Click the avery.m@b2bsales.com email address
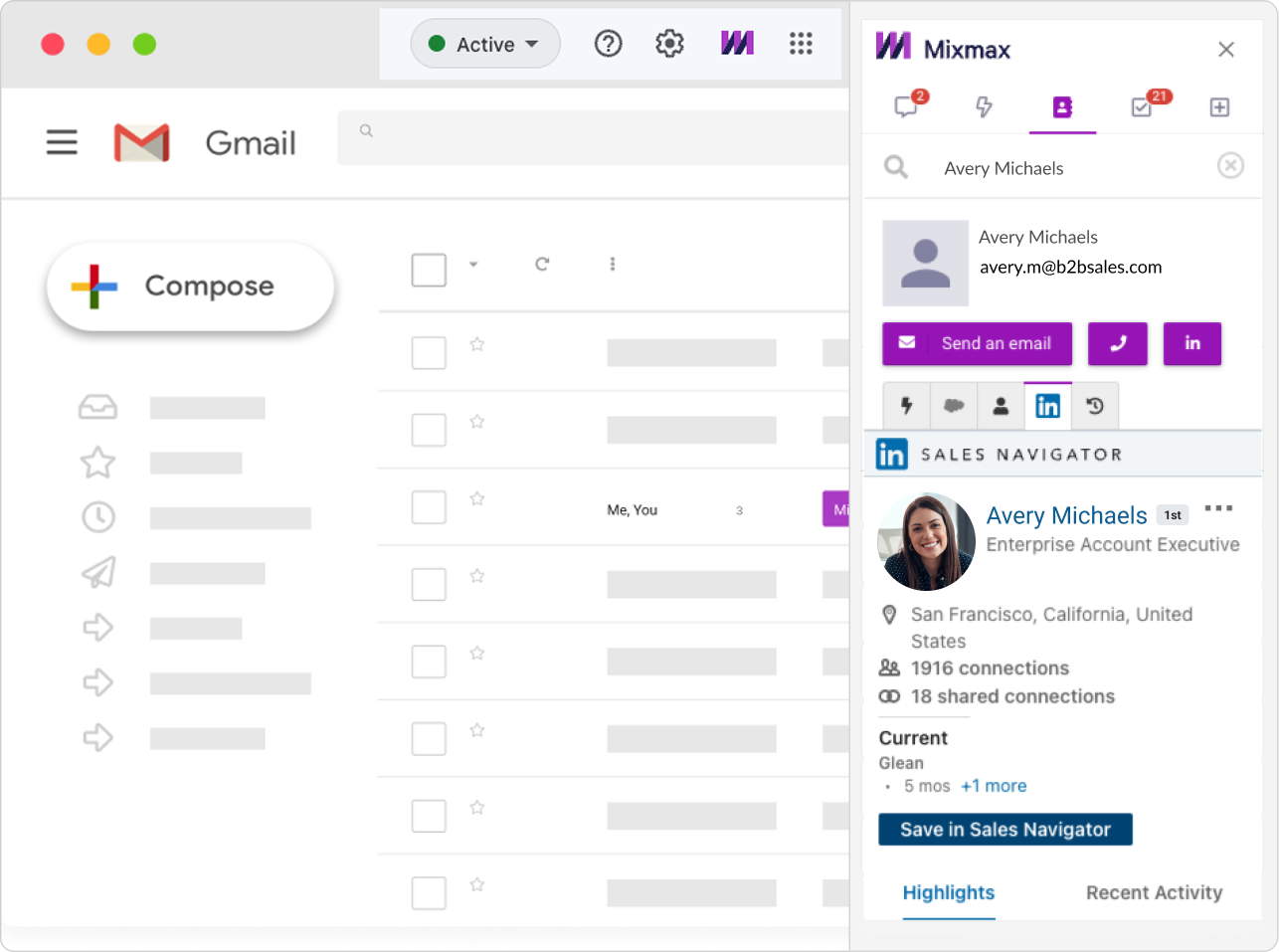Viewport: 1279px width, 952px height. [1070, 267]
